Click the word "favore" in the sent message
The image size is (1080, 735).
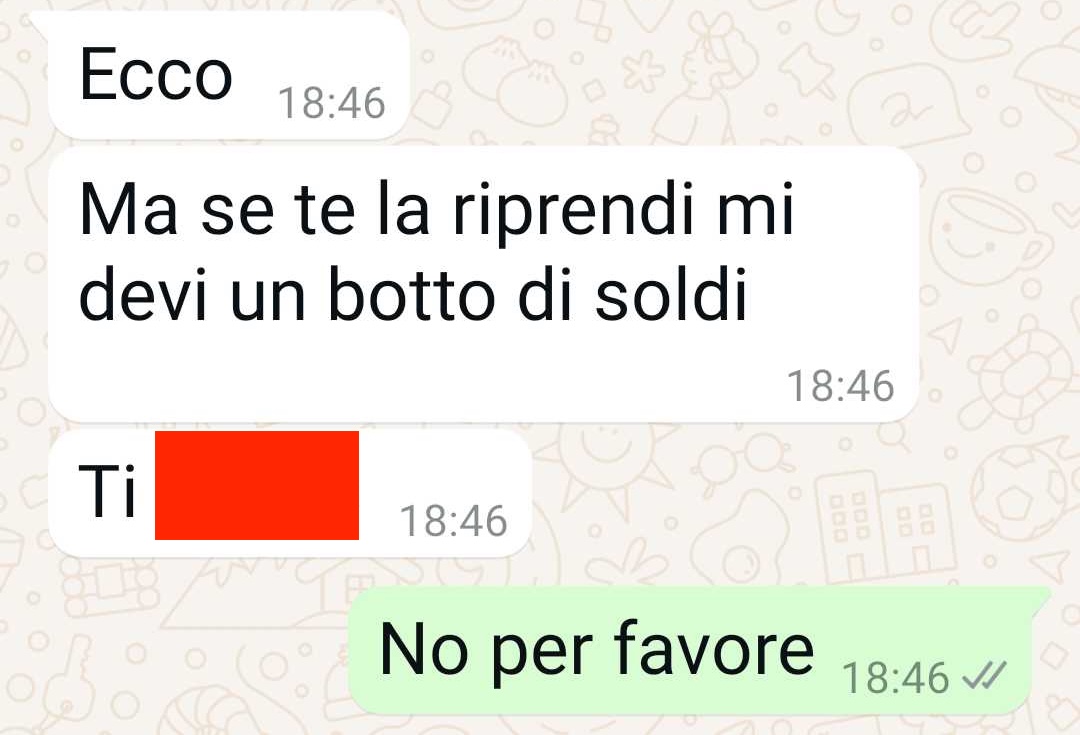coord(714,648)
